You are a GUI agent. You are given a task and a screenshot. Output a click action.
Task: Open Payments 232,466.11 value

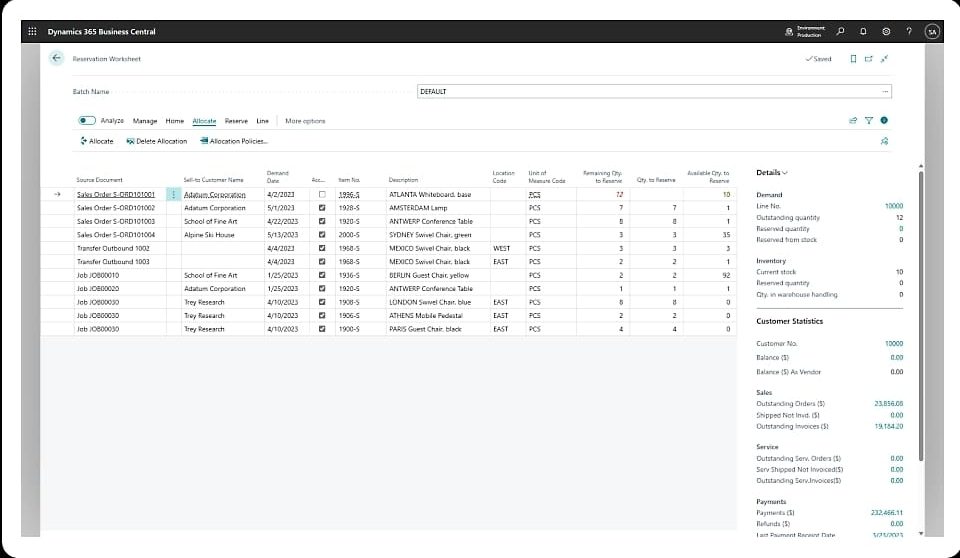pyautogui.click(x=887, y=513)
